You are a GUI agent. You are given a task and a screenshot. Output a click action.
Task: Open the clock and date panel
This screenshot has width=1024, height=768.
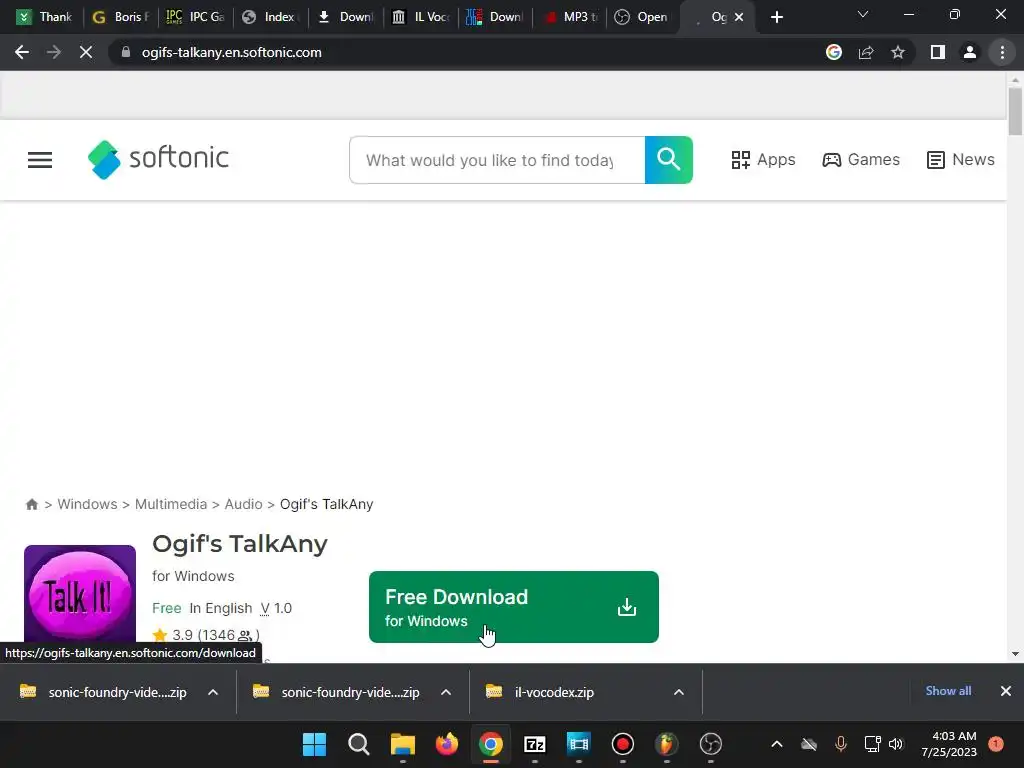tap(949, 744)
